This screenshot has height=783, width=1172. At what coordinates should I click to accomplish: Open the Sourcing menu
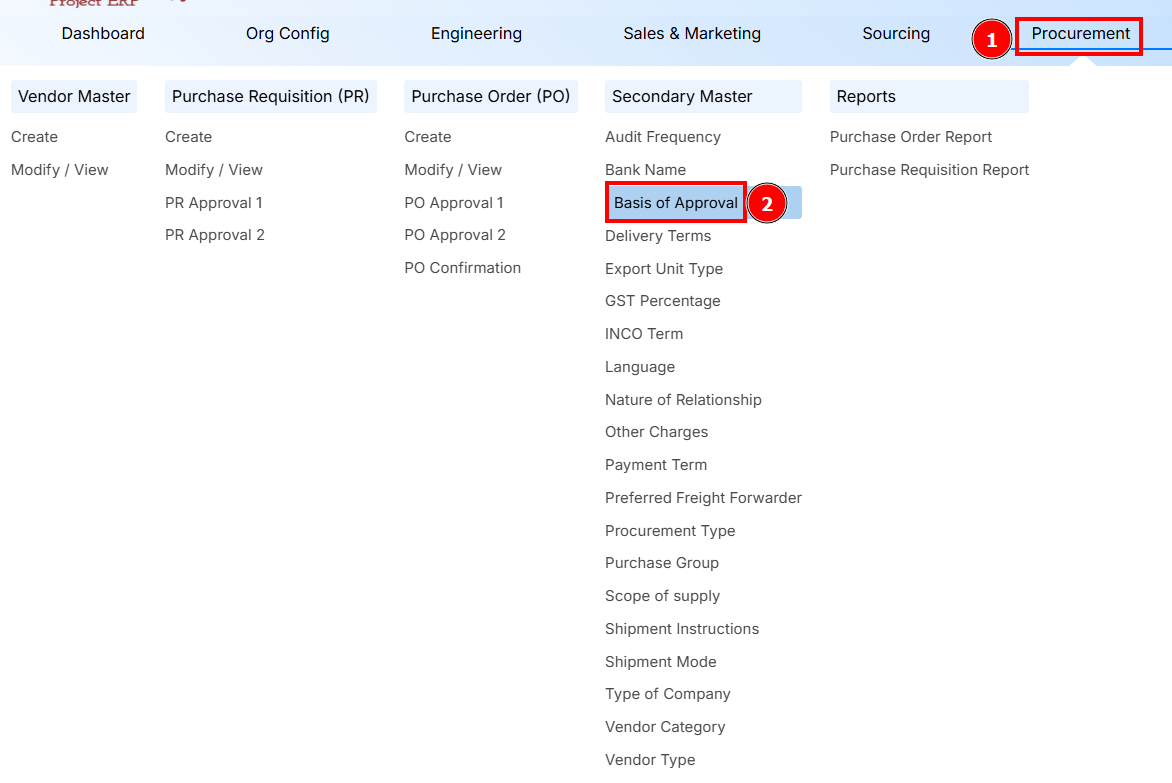(x=896, y=34)
